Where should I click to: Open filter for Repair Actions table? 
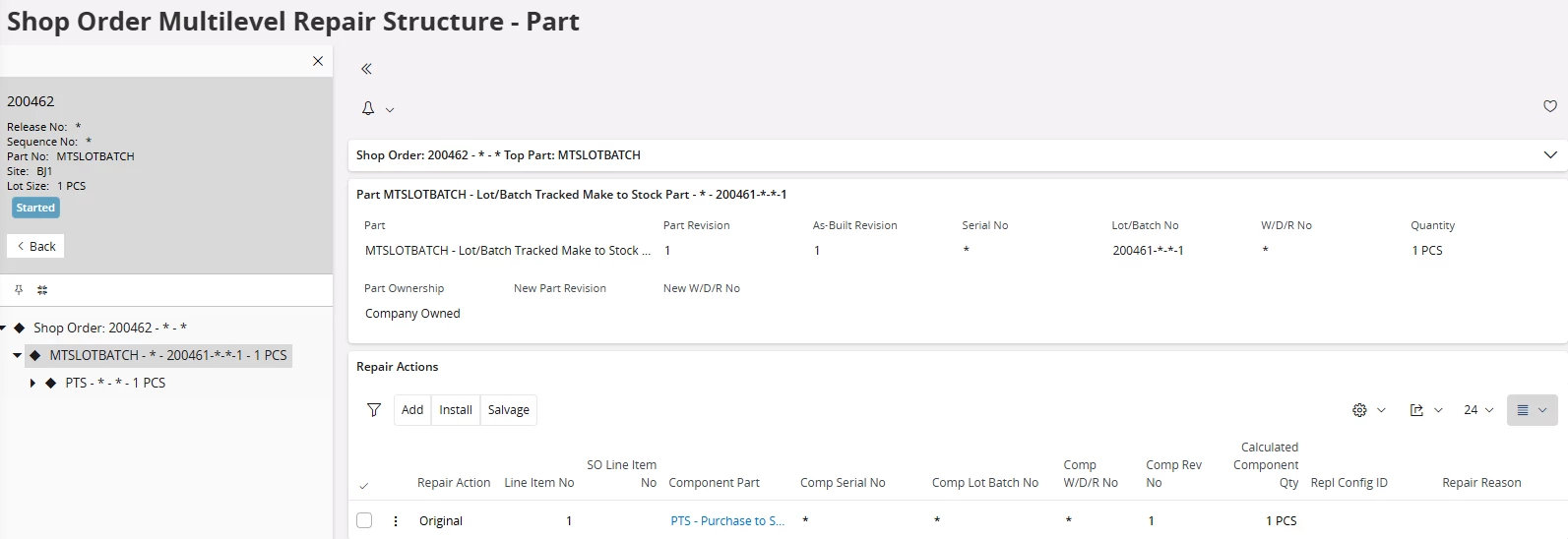pyautogui.click(x=374, y=410)
